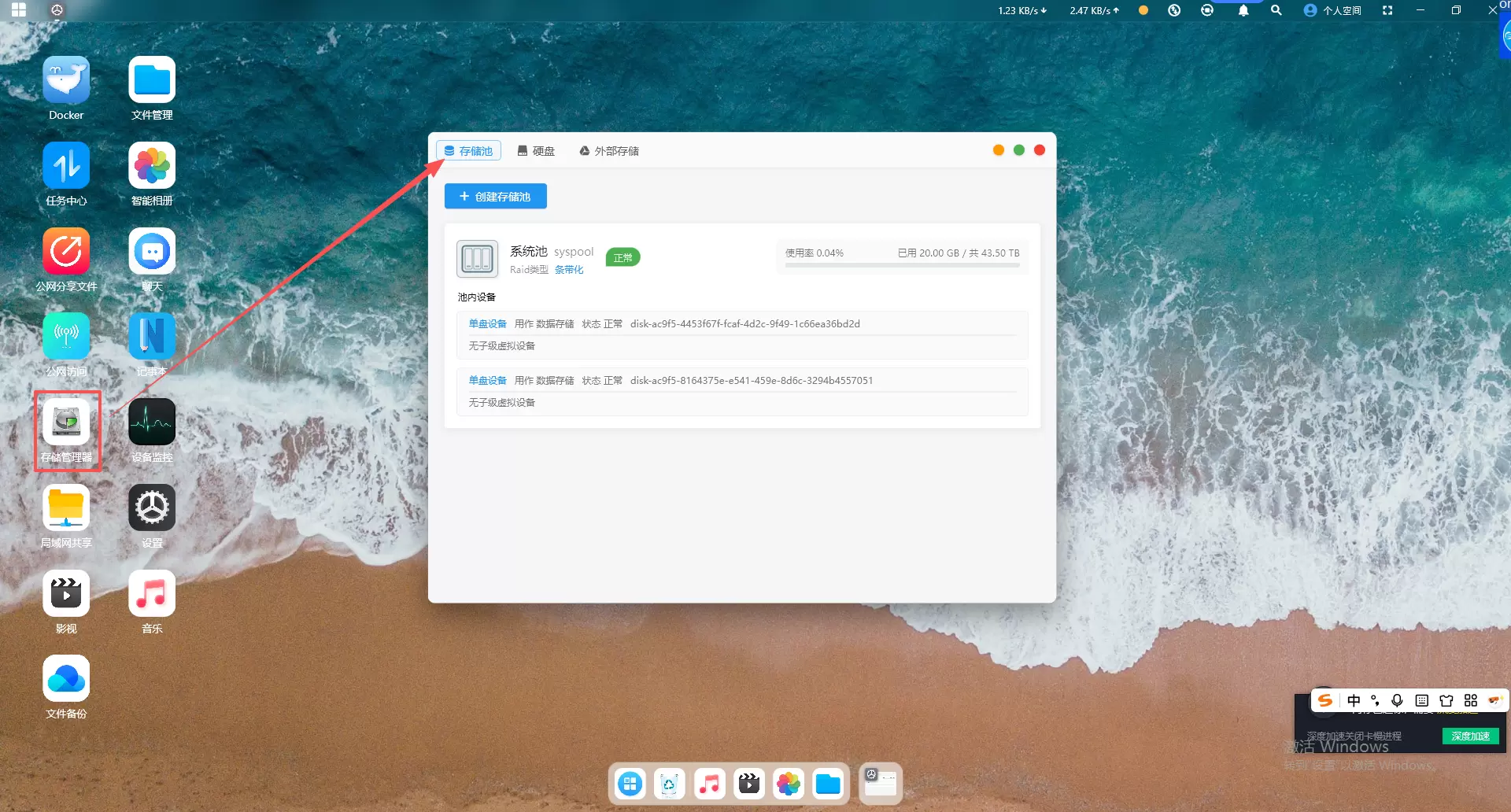This screenshot has width=1511, height=812.
Task: Launch the 任务中心 task center
Action: 66,166
